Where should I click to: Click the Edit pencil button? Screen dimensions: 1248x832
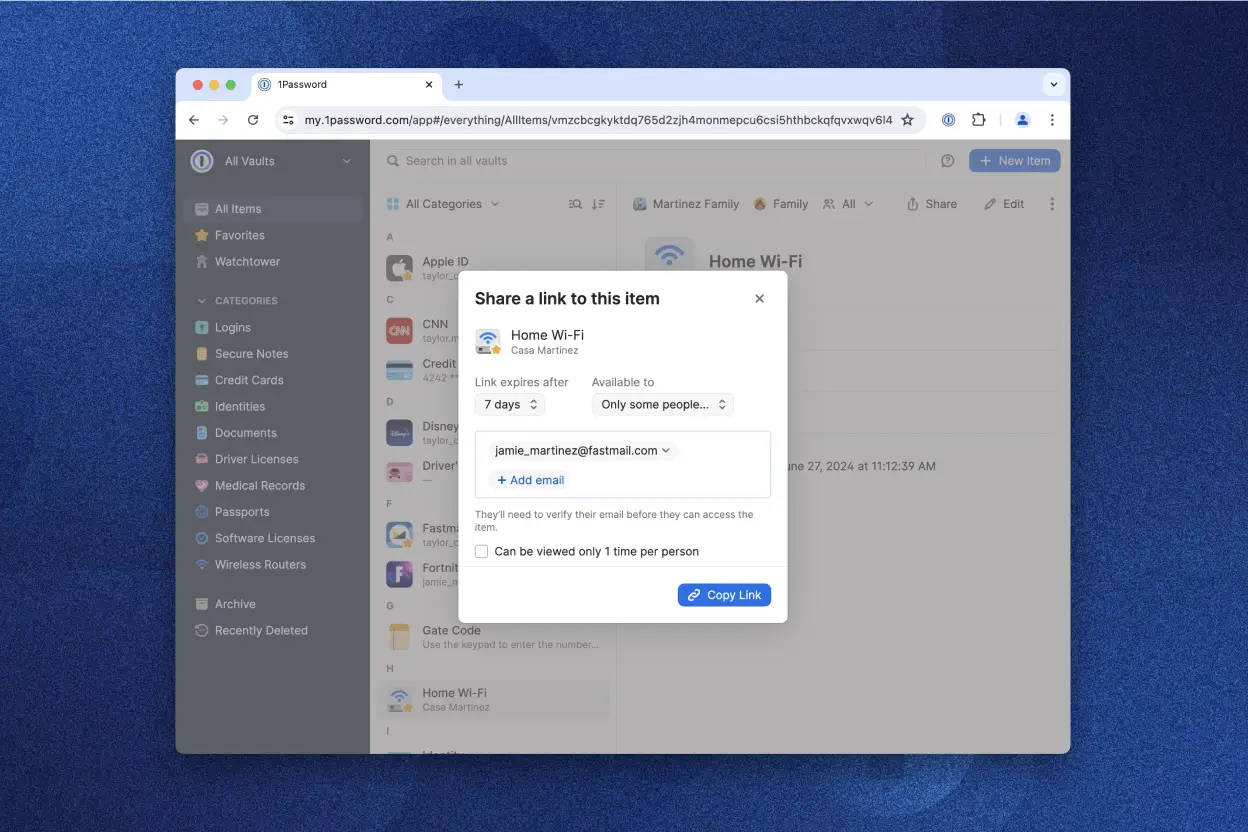point(1004,204)
